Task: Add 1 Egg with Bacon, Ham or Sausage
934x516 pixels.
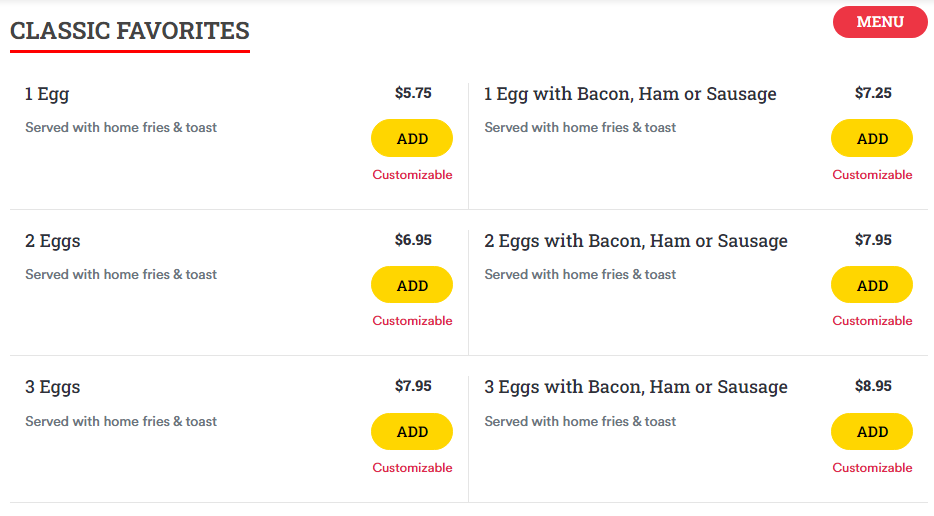Action: point(872,139)
